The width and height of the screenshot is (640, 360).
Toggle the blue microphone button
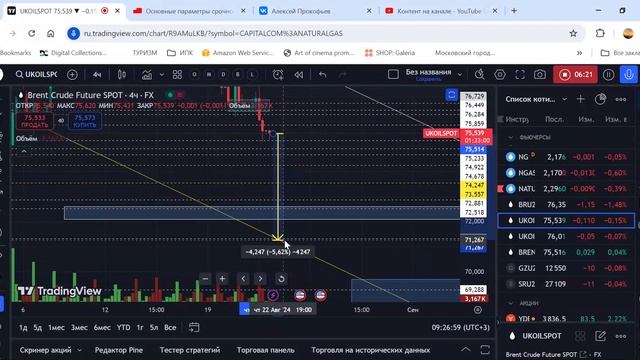[629, 75]
